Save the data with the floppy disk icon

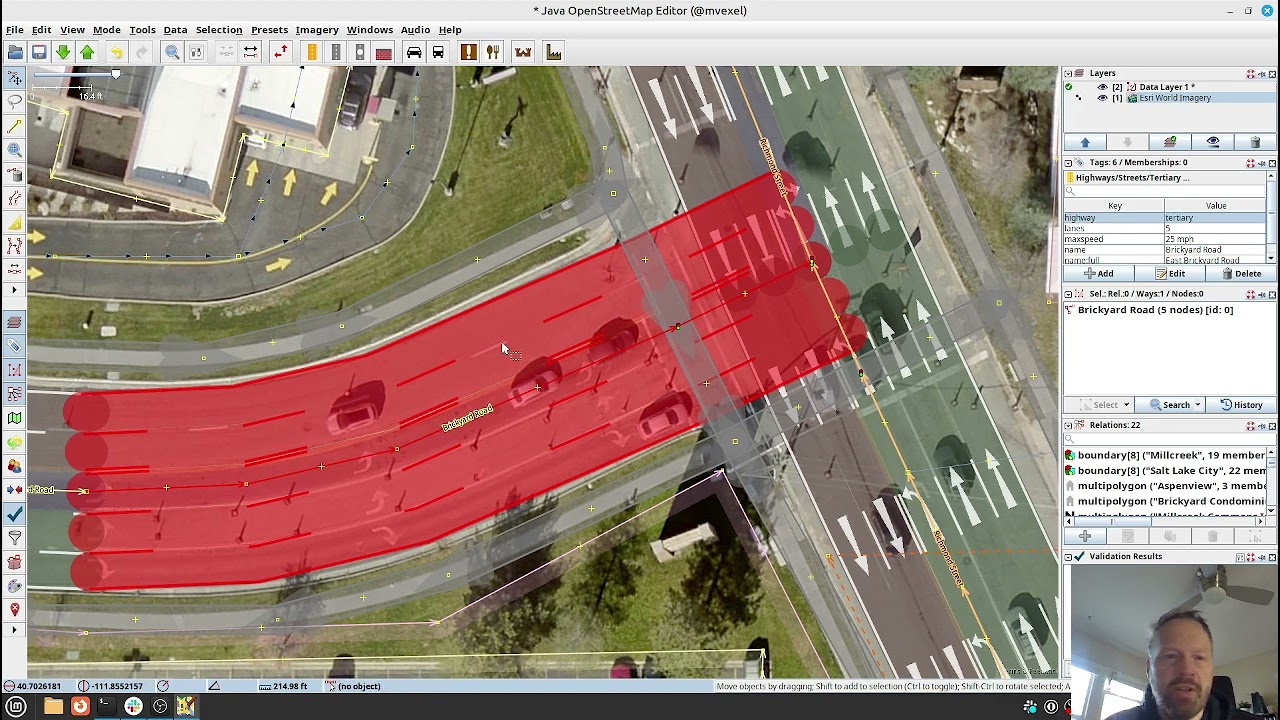[39, 52]
